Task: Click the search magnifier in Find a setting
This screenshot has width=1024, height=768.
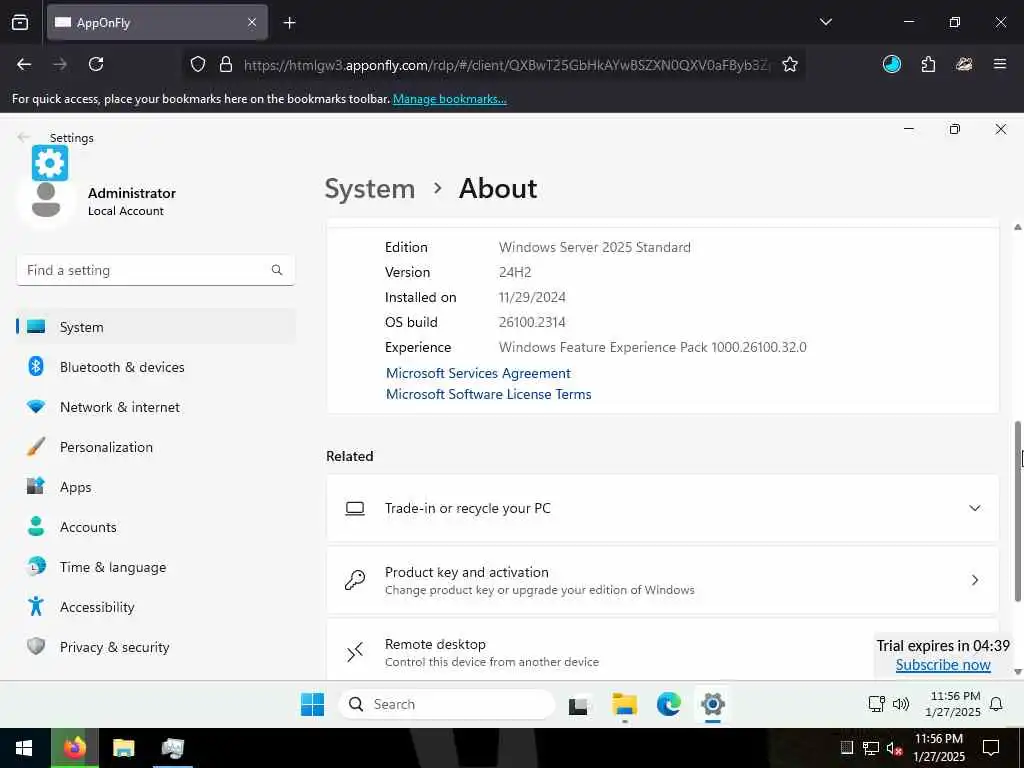Action: (x=277, y=270)
